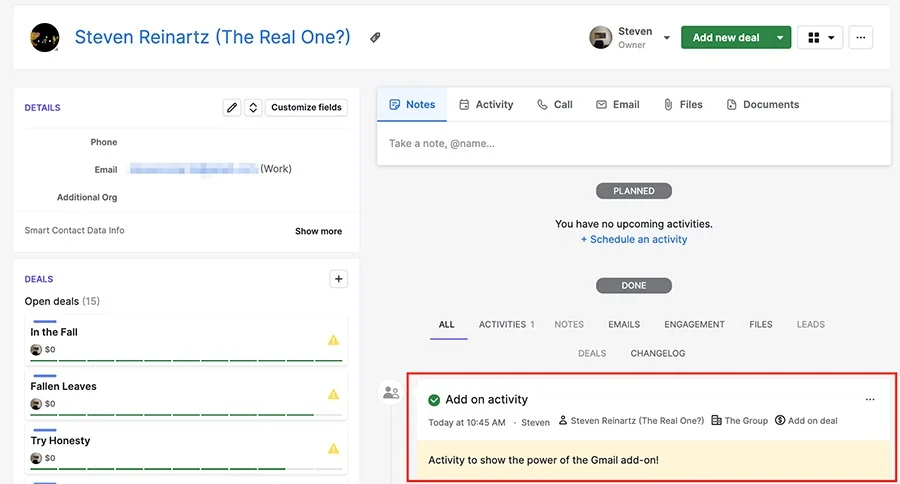Switch to the Documents tab

pos(763,104)
